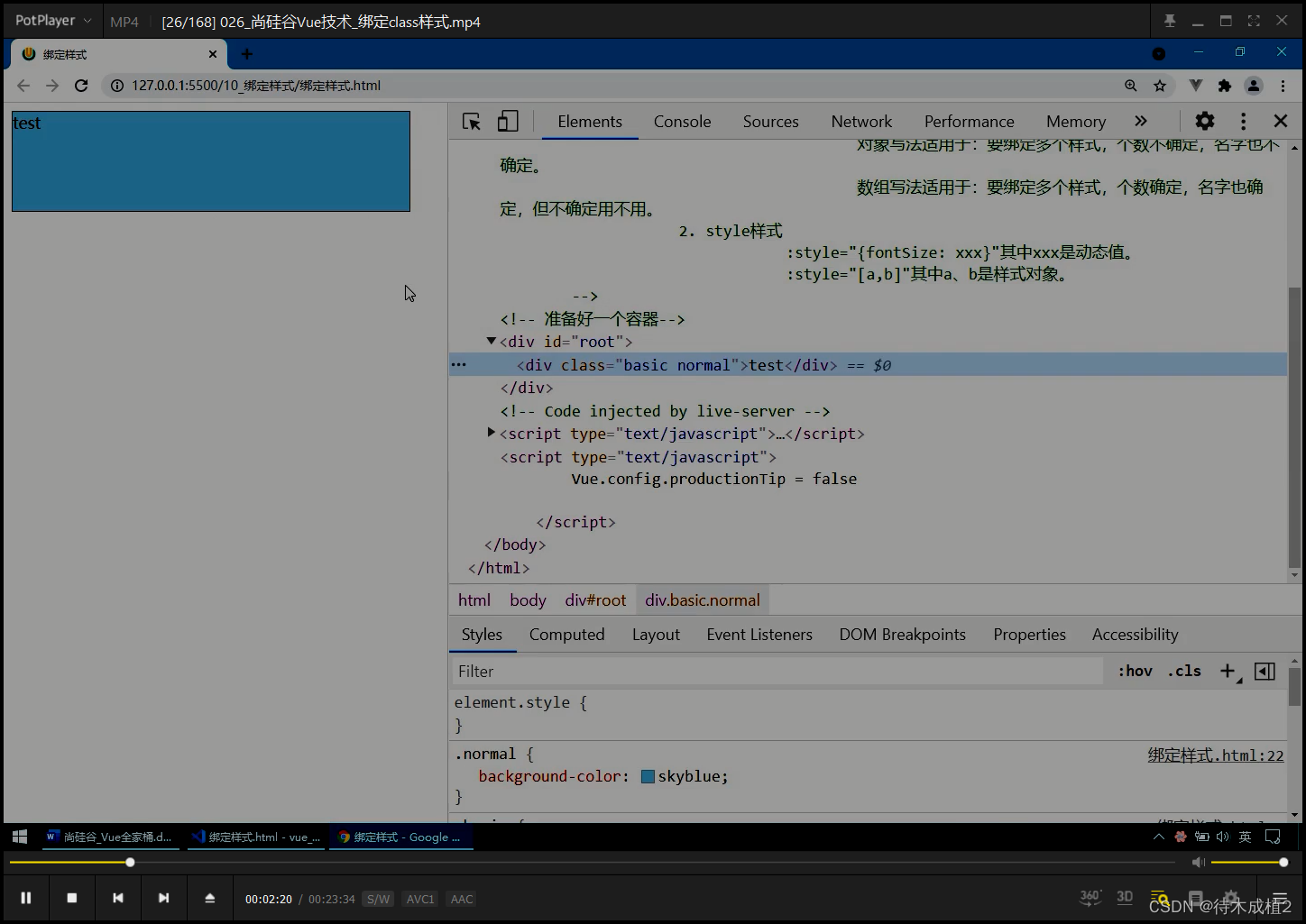Open the PotPlayer main menu dropdown

point(53,21)
